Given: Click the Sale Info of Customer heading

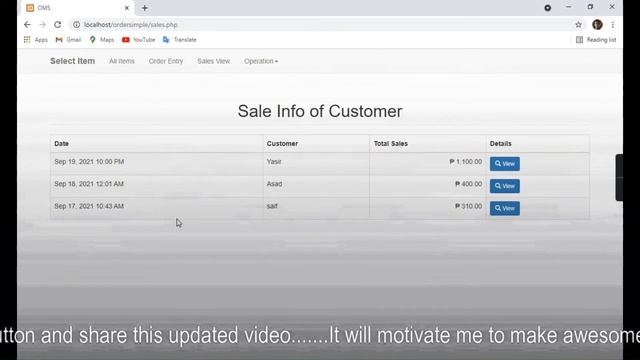Looking at the screenshot, I should [320, 111].
